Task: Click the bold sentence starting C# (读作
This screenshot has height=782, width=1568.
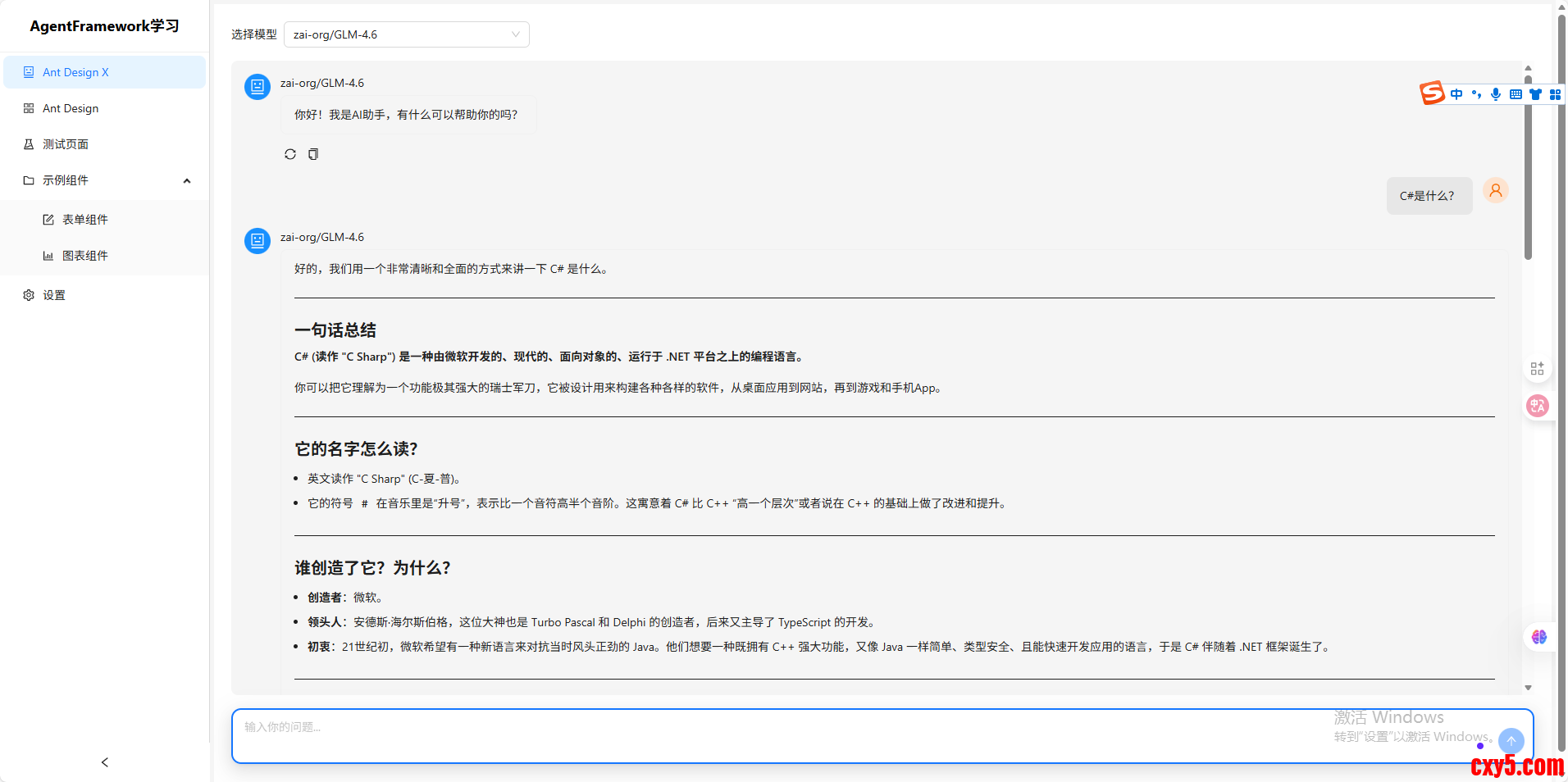Action: pyautogui.click(x=549, y=357)
